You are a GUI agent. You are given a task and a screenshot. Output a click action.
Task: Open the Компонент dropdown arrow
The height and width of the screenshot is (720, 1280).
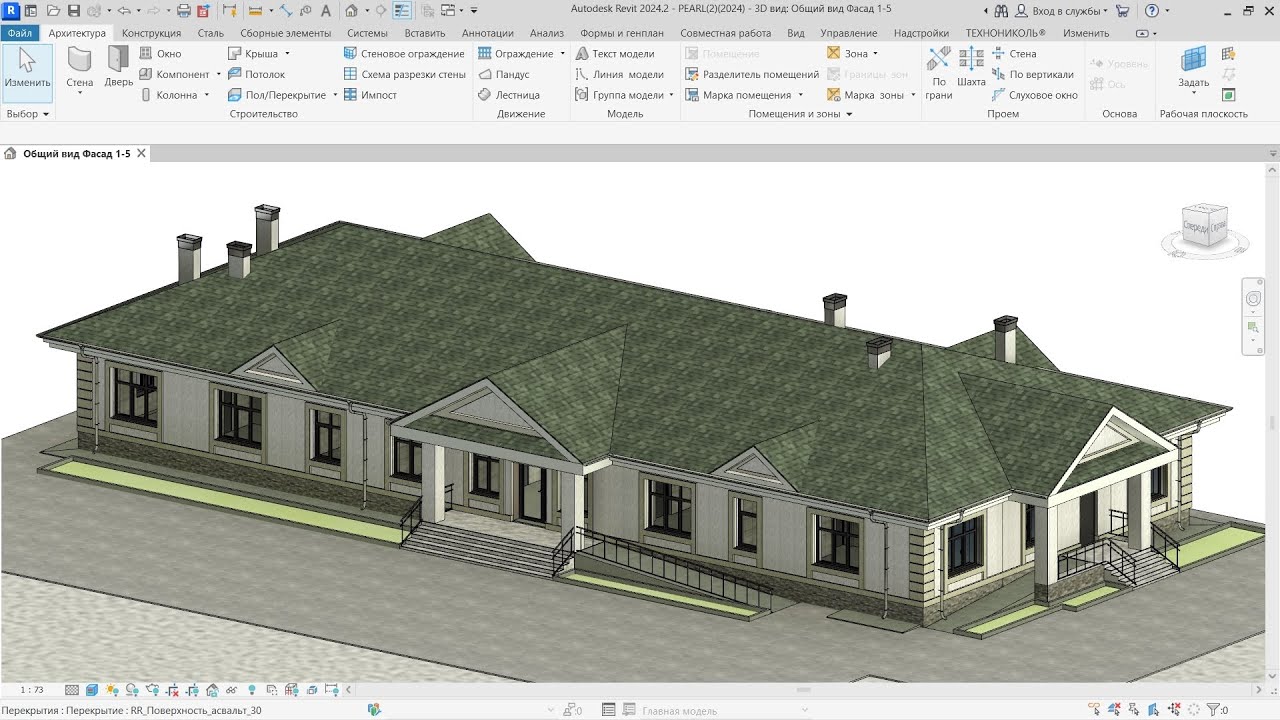click(218, 74)
